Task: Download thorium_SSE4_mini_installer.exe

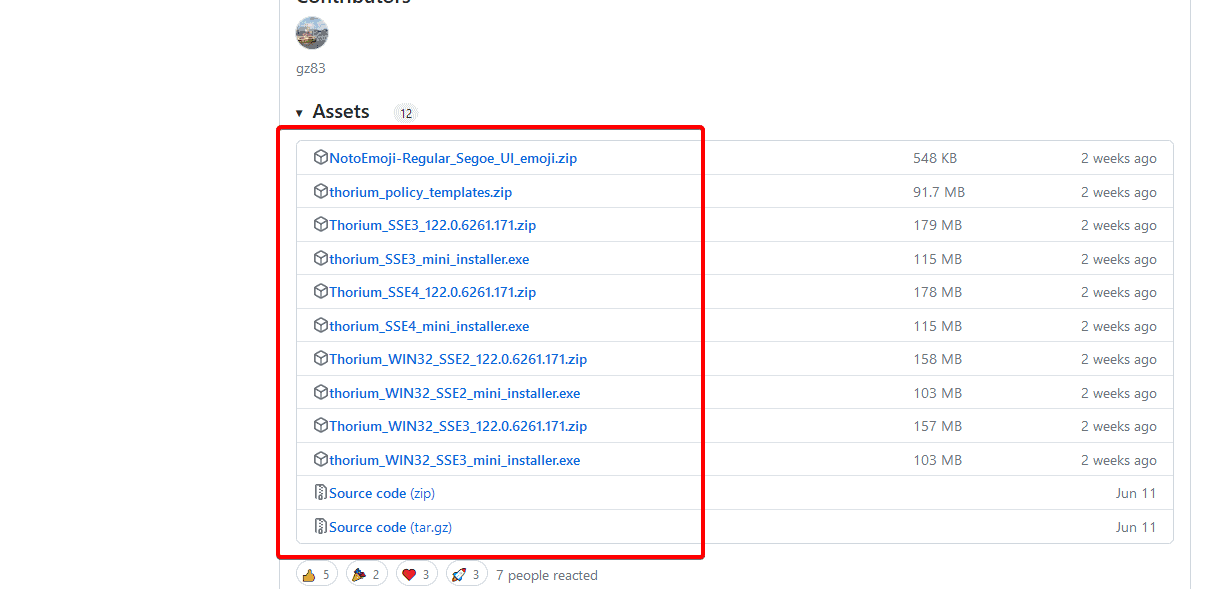Action: pos(429,326)
